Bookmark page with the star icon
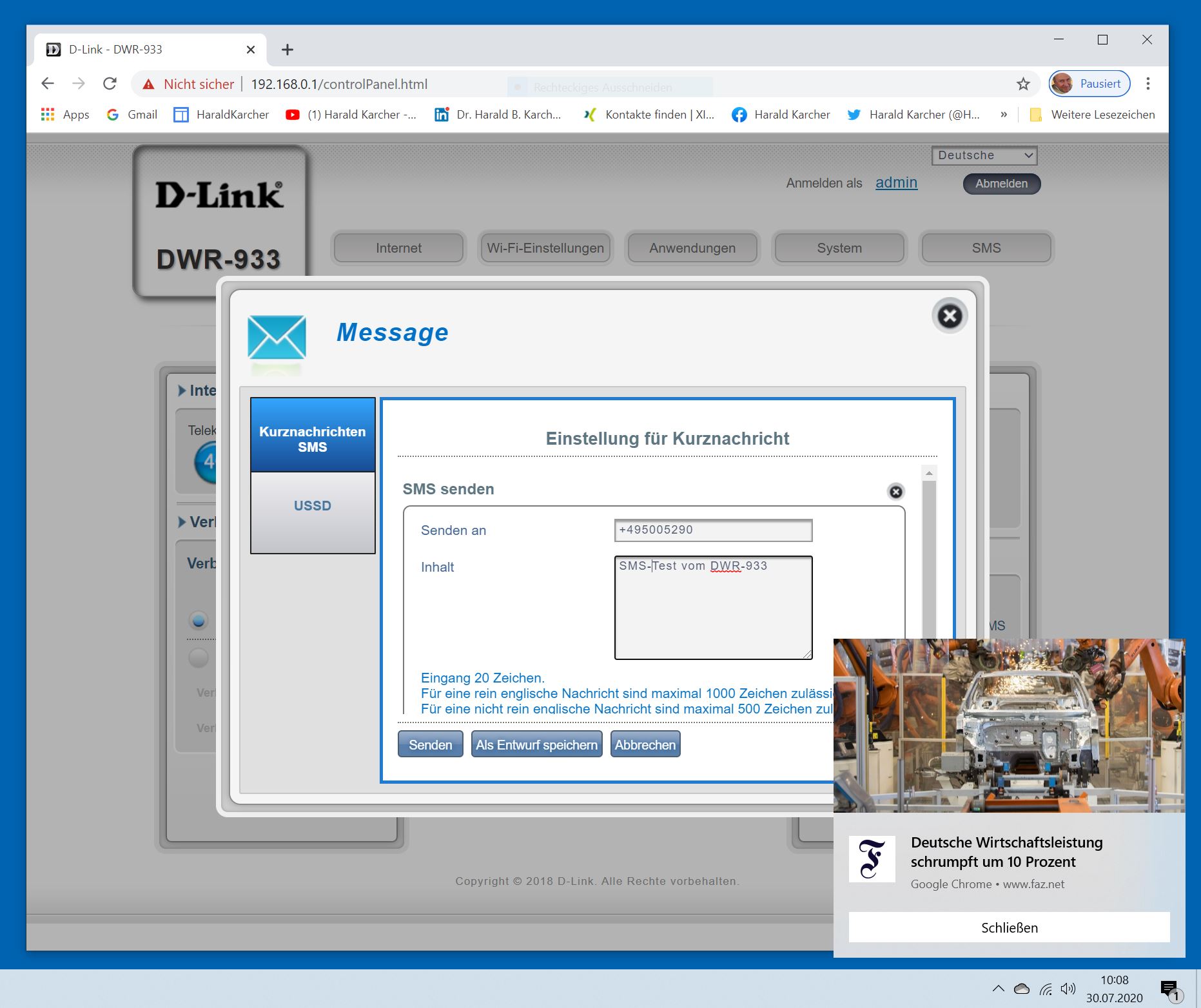This screenshot has width=1201, height=1008. point(1023,84)
